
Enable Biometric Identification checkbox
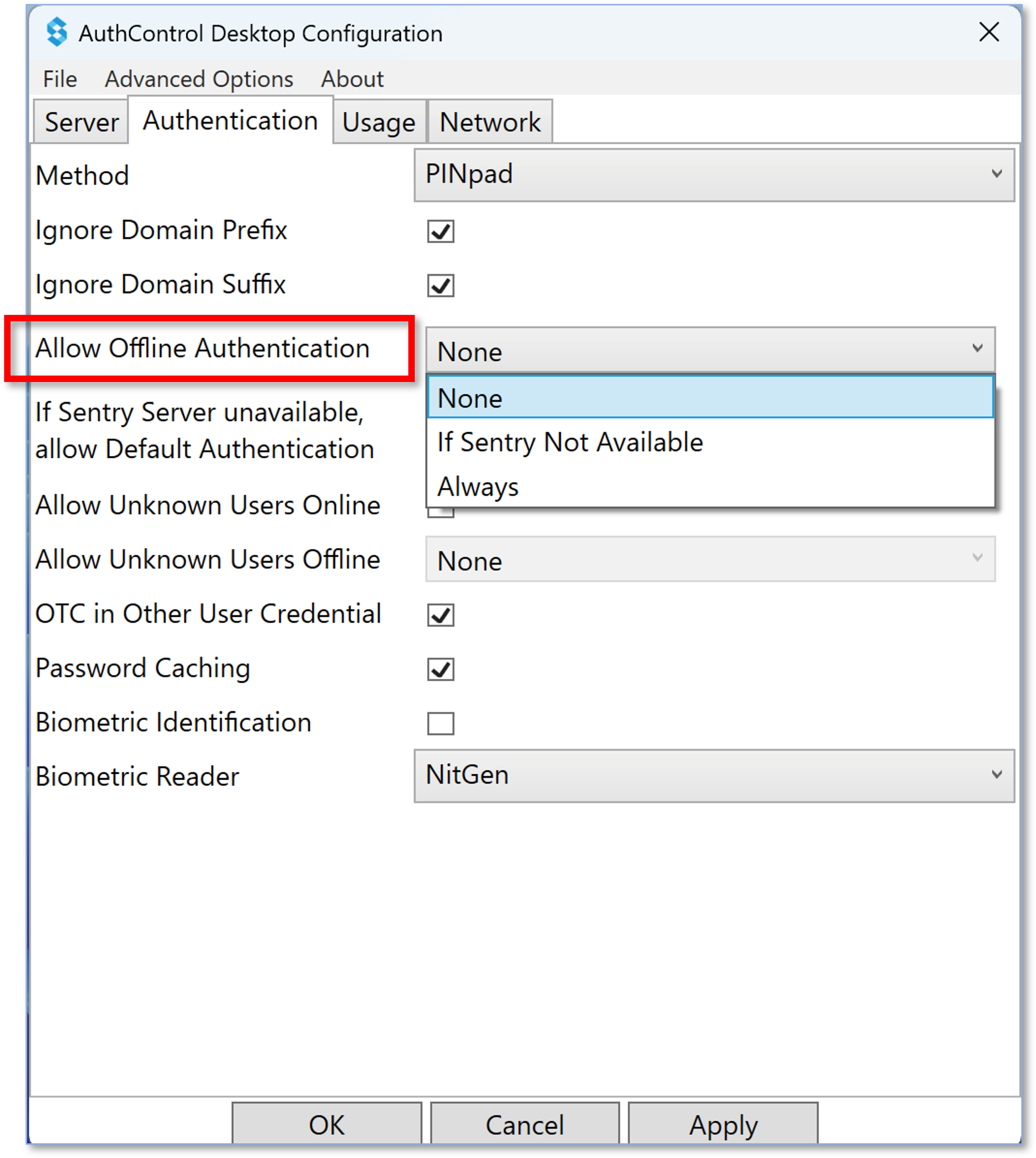click(441, 723)
